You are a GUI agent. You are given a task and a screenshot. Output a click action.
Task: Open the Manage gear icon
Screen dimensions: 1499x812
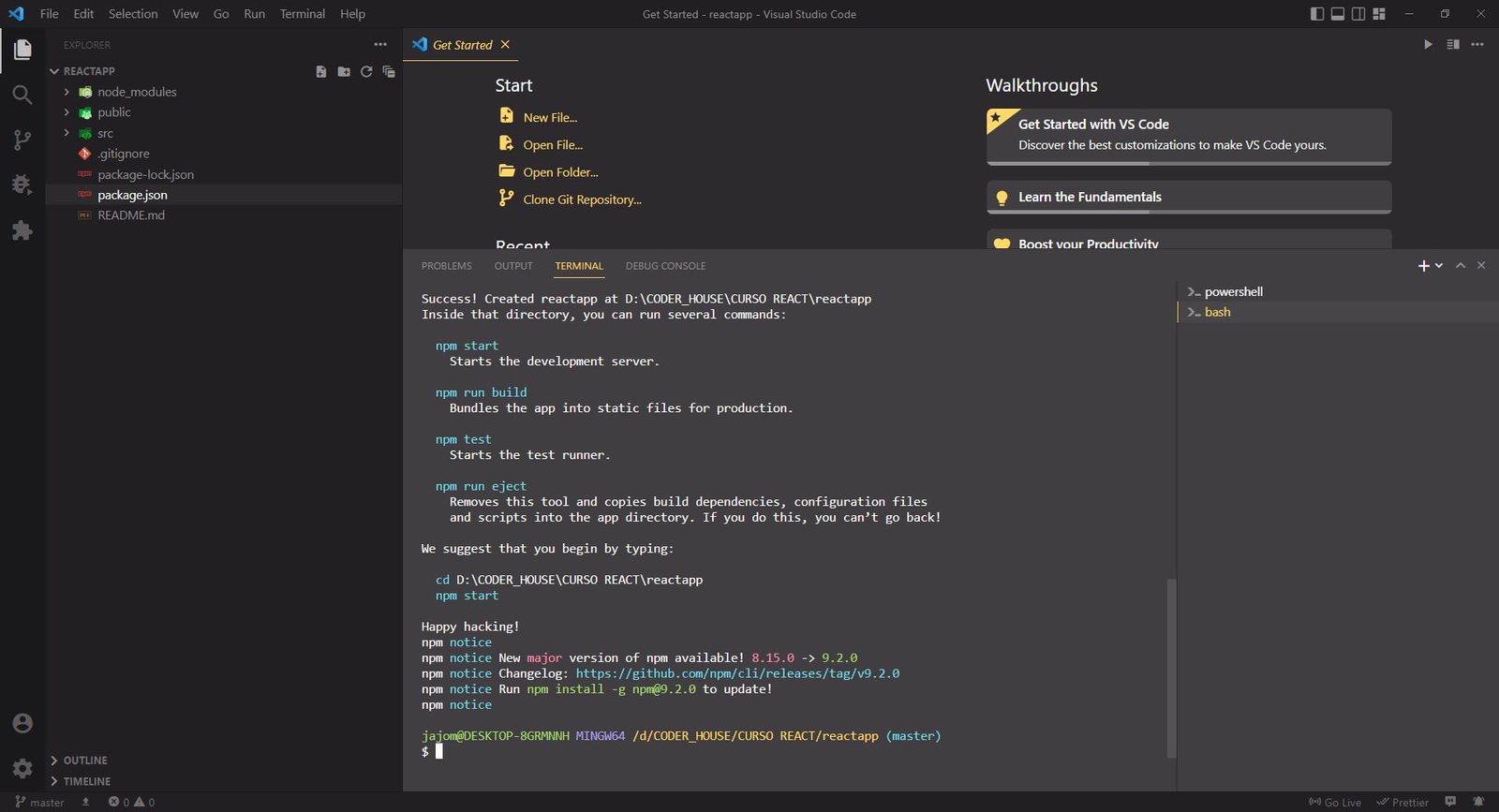tap(22, 769)
